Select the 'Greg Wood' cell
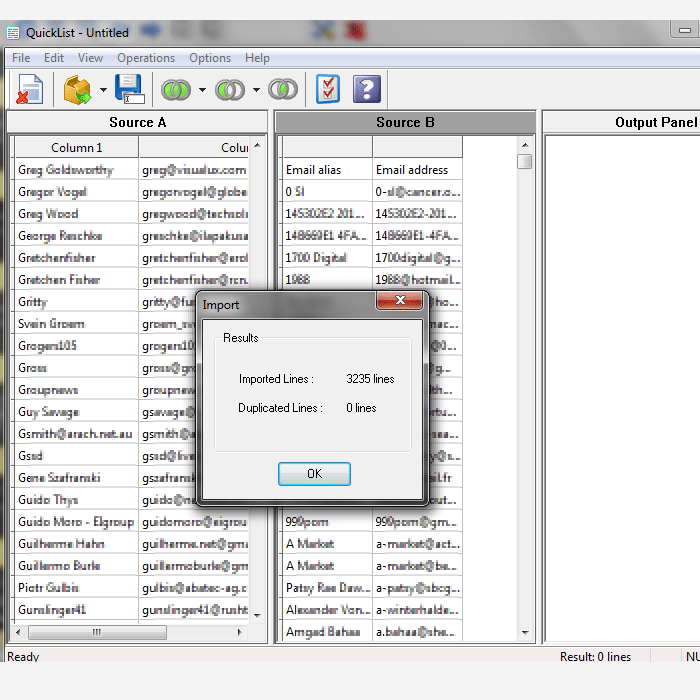 76,214
